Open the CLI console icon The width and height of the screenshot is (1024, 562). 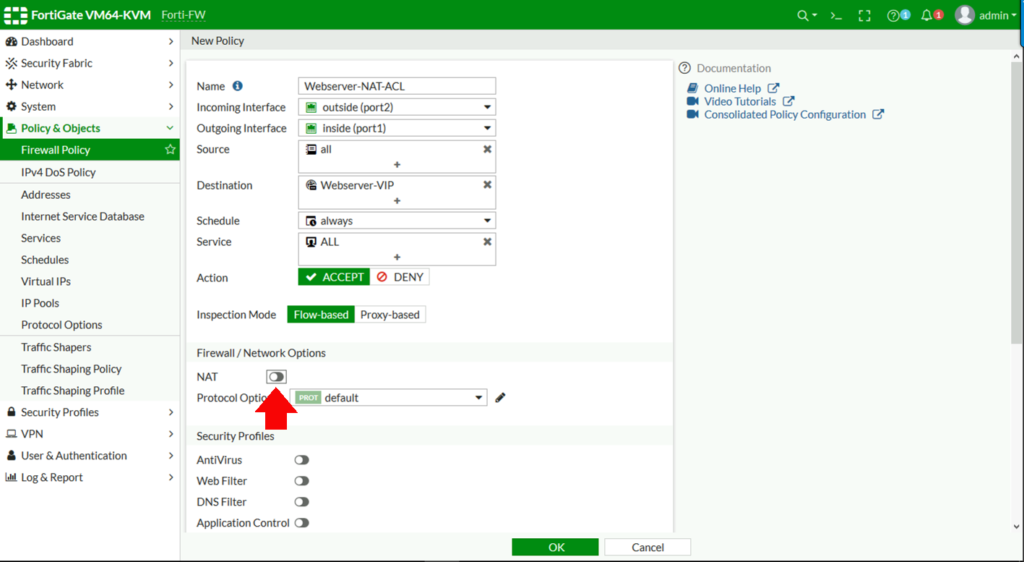(836, 15)
